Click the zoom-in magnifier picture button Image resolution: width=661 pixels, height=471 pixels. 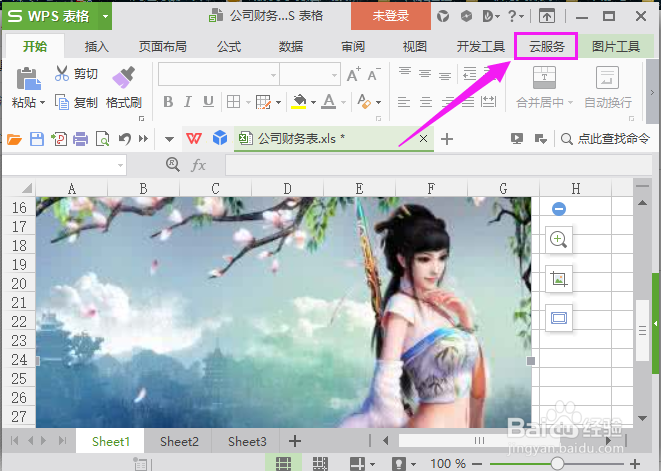[559, 240]
